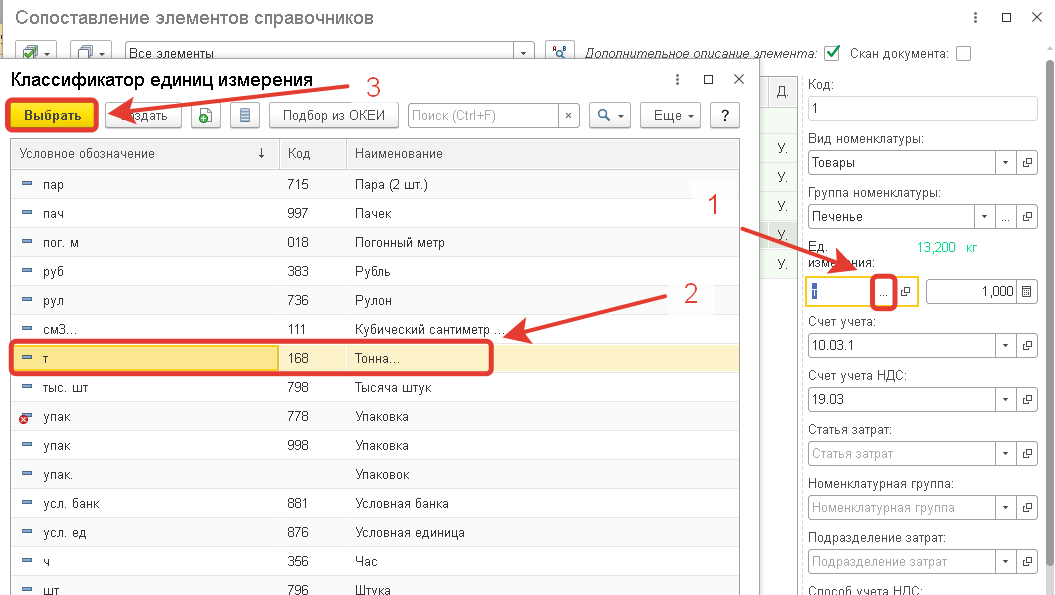Expand the Вид номенклатуры dropdown
This screenshot has height=595, width=1055.
(x=1005, y=162)
